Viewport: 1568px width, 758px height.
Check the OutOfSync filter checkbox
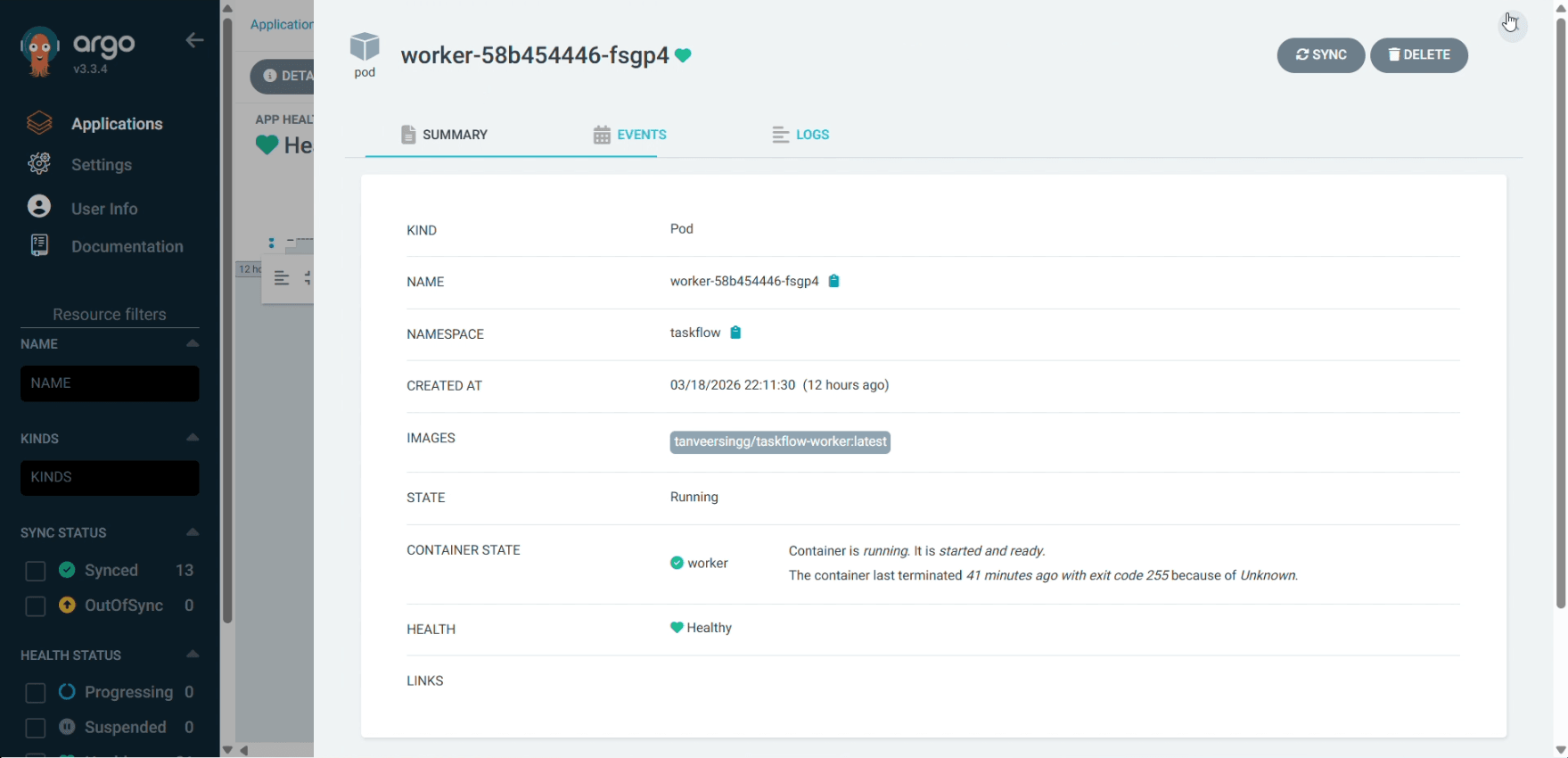36,606
